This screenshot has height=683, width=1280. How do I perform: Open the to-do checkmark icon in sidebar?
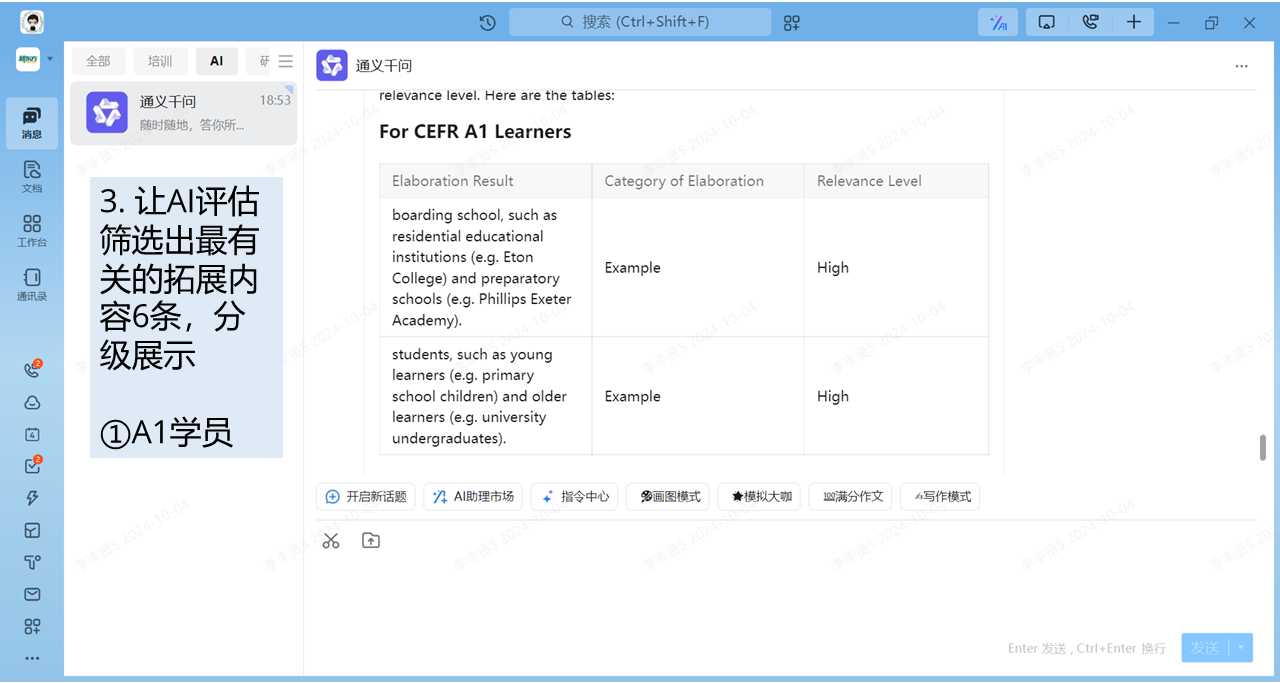coord(32,466)
